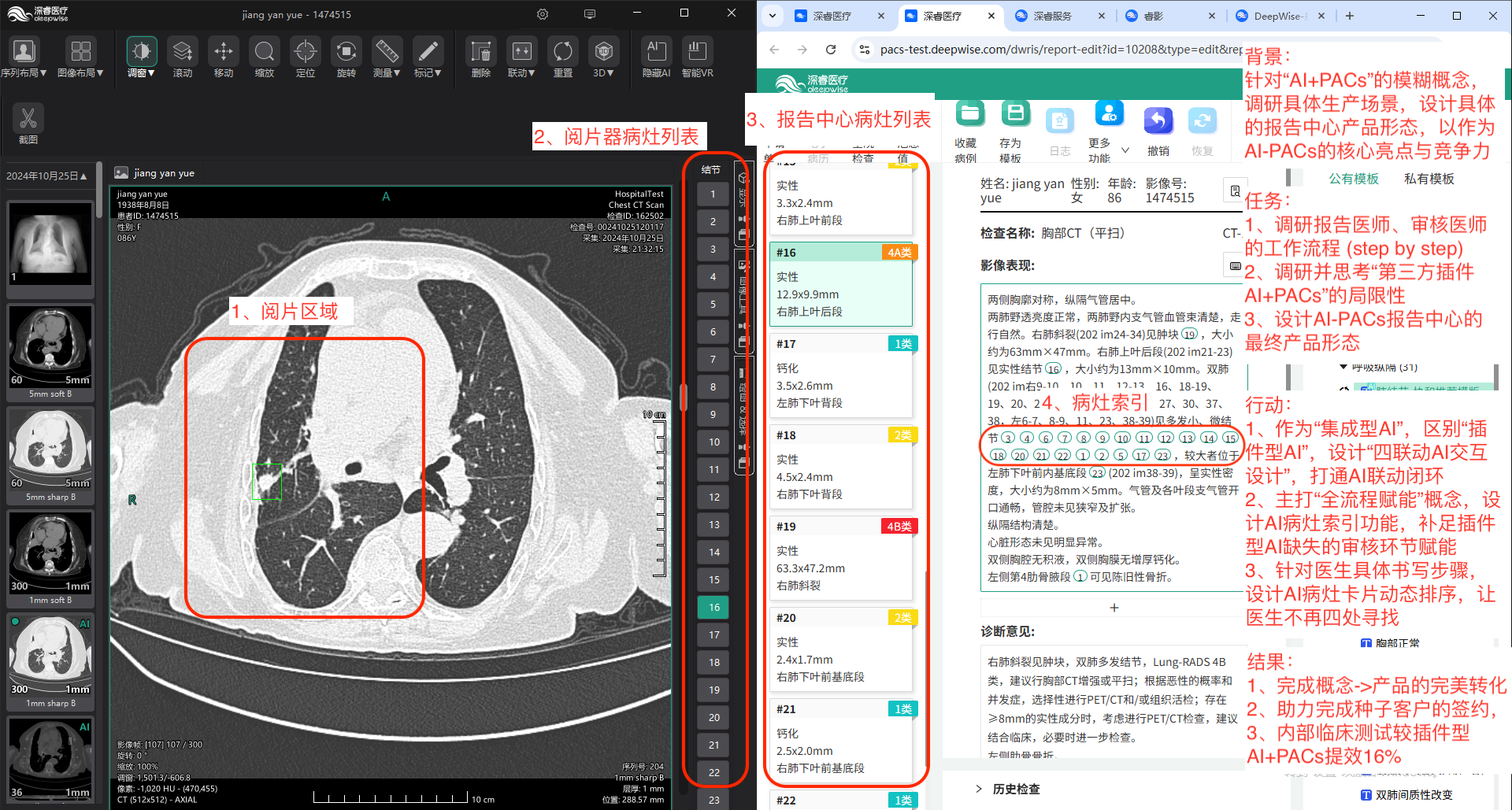Click the document search icon beside patient info
Viewport: 1512px width, 810px height.
pyautogui.click(x=1234, y=191)
